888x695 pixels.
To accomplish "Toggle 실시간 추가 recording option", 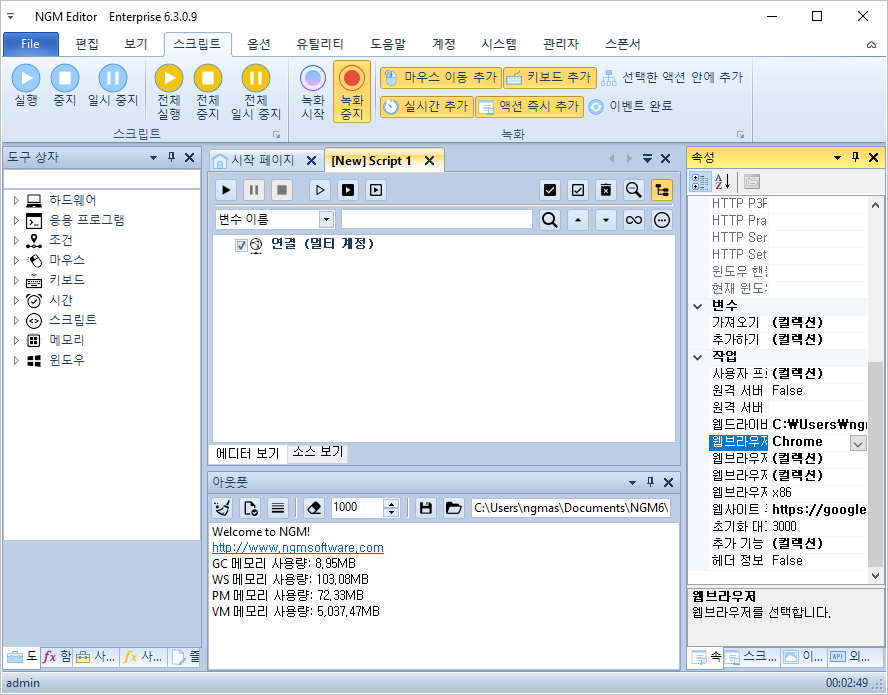I will click(426, 106).
